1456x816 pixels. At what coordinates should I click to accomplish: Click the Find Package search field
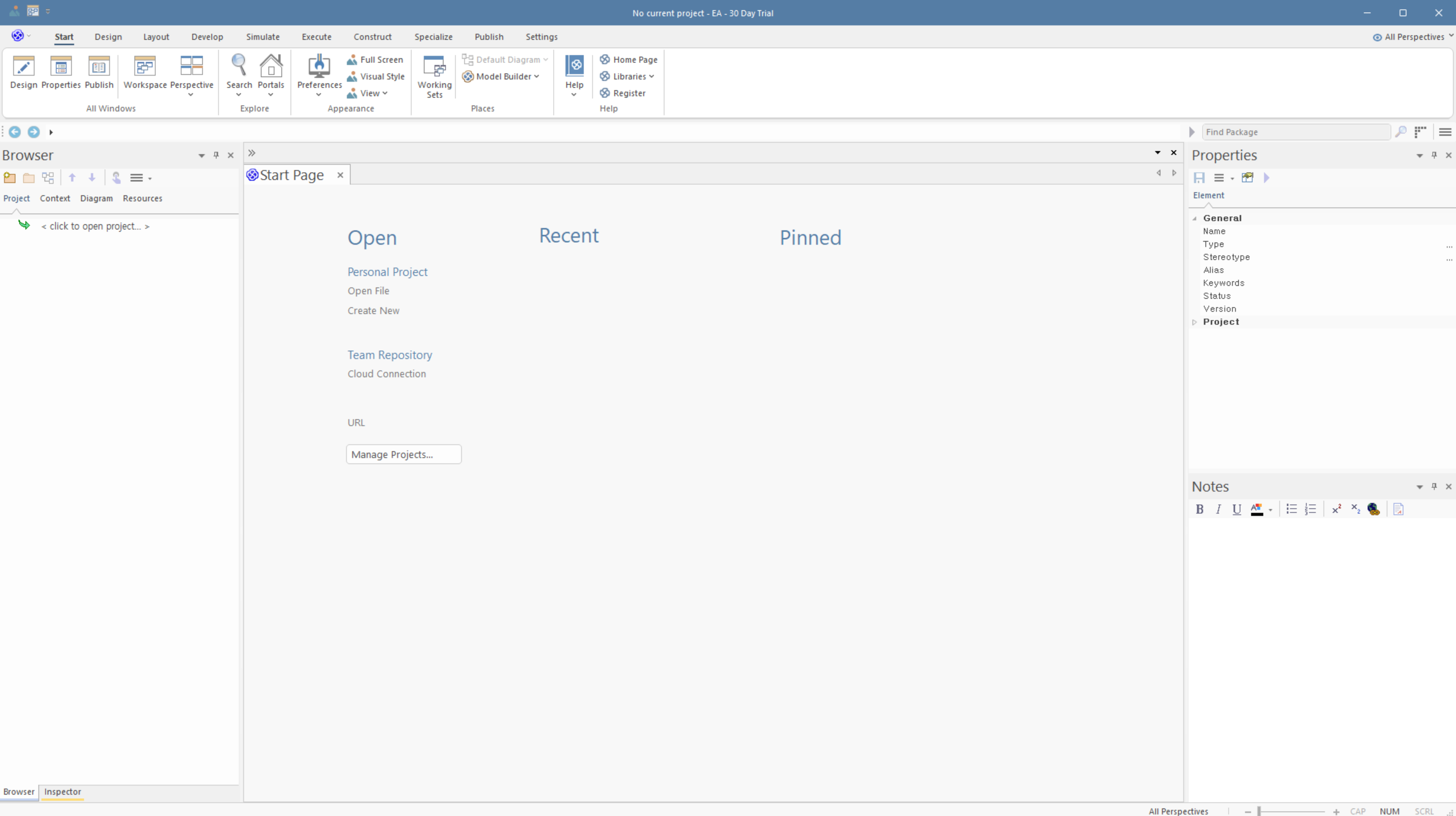click(x=1295, y=132)
